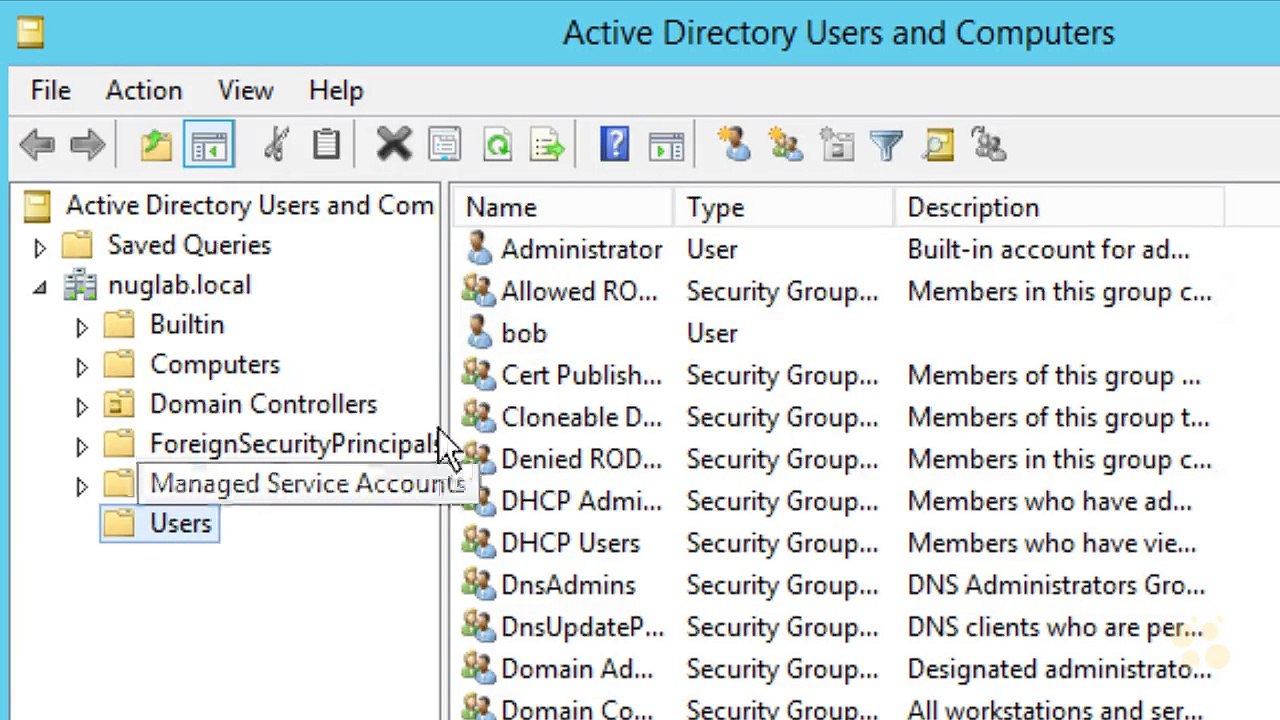Open filter options with the funnel icon
The height and width of the screenshot is (720, 1280).
pyautogui.click(x=886, y=146)
